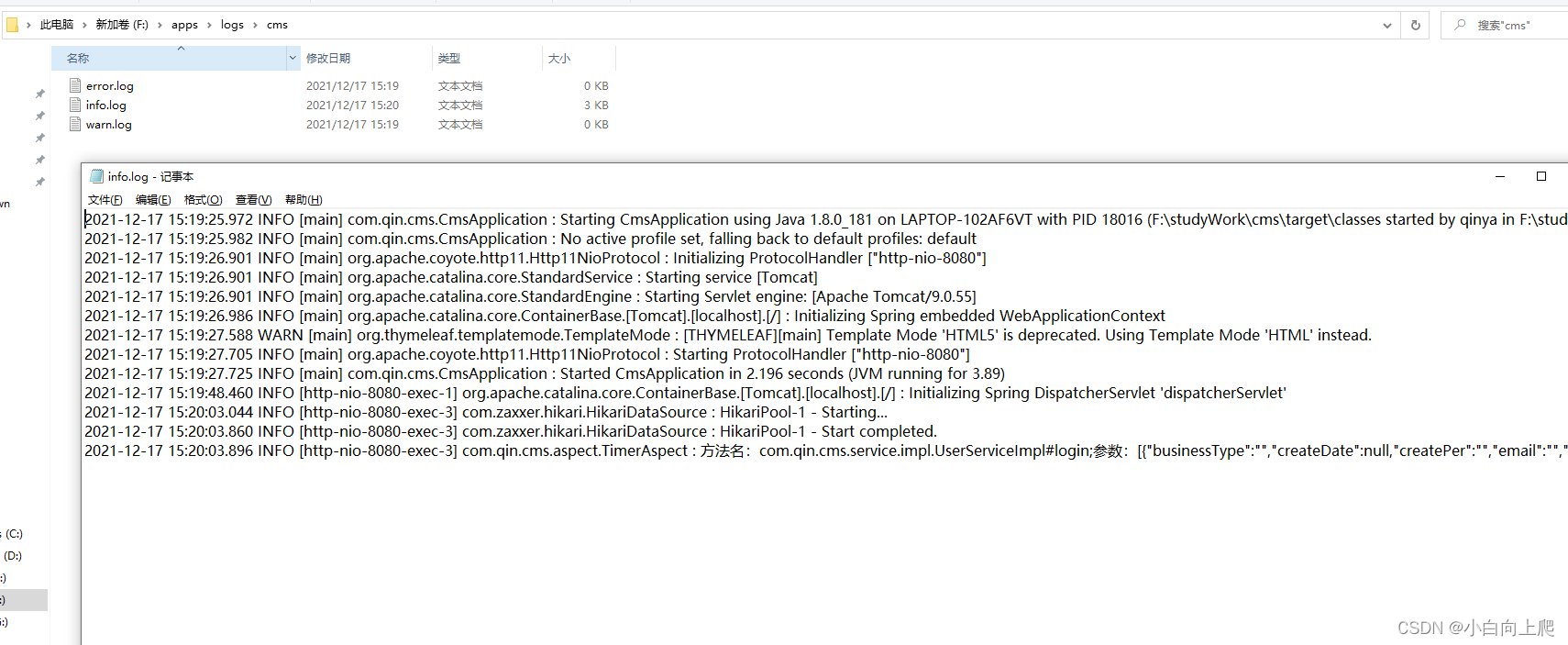
Task: Open the 文件(F) menu in Notepad
Action: click(105, 199)
